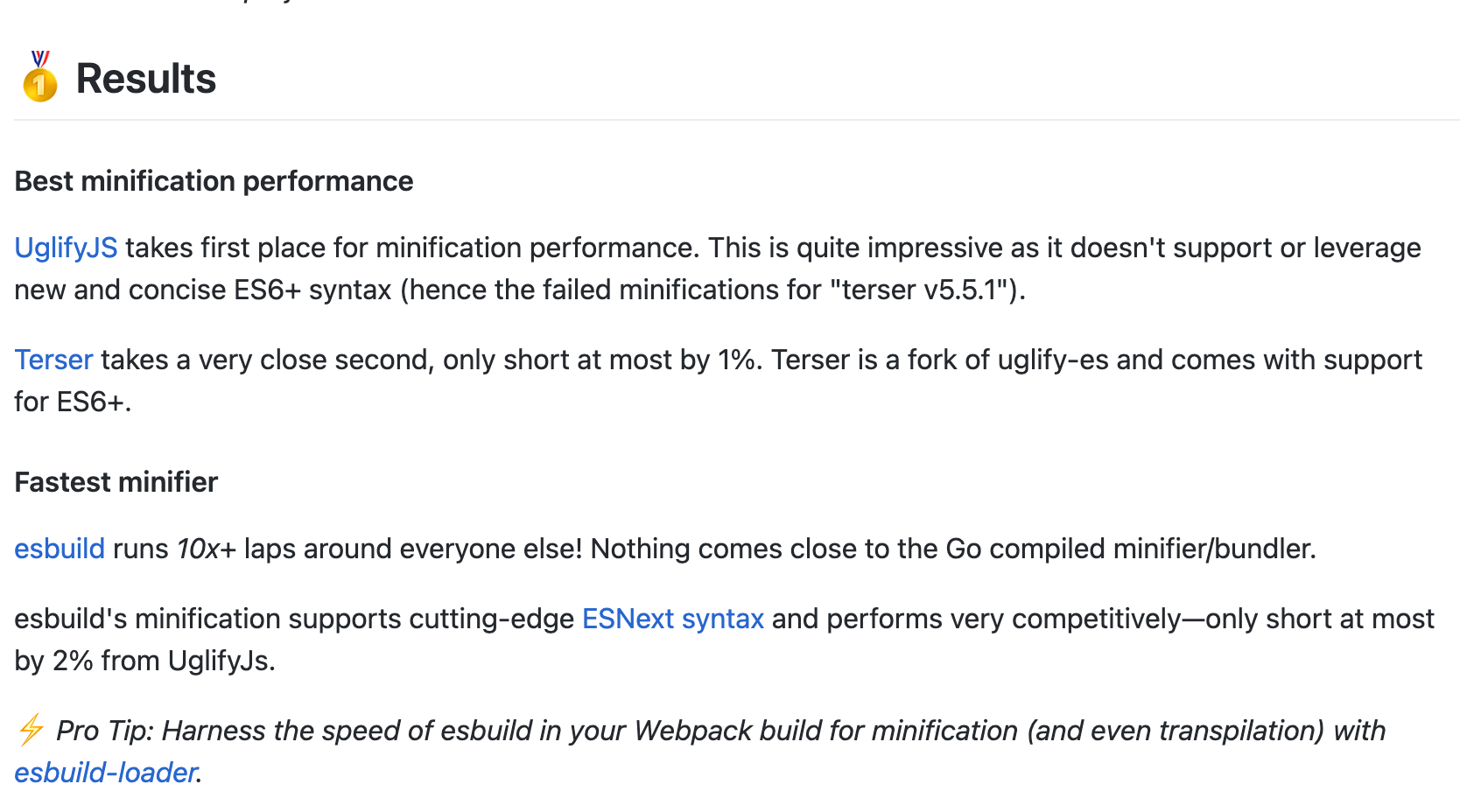Screen dimensions: 1481x812
Task: Click the Fastest minifier subheading
Action: [116, 482]
